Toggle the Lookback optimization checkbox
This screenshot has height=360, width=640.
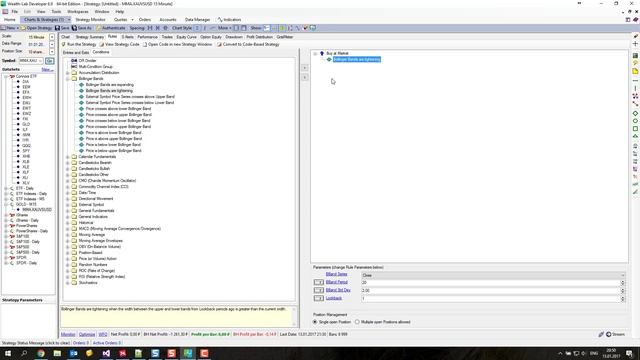(x=318, y=298)
